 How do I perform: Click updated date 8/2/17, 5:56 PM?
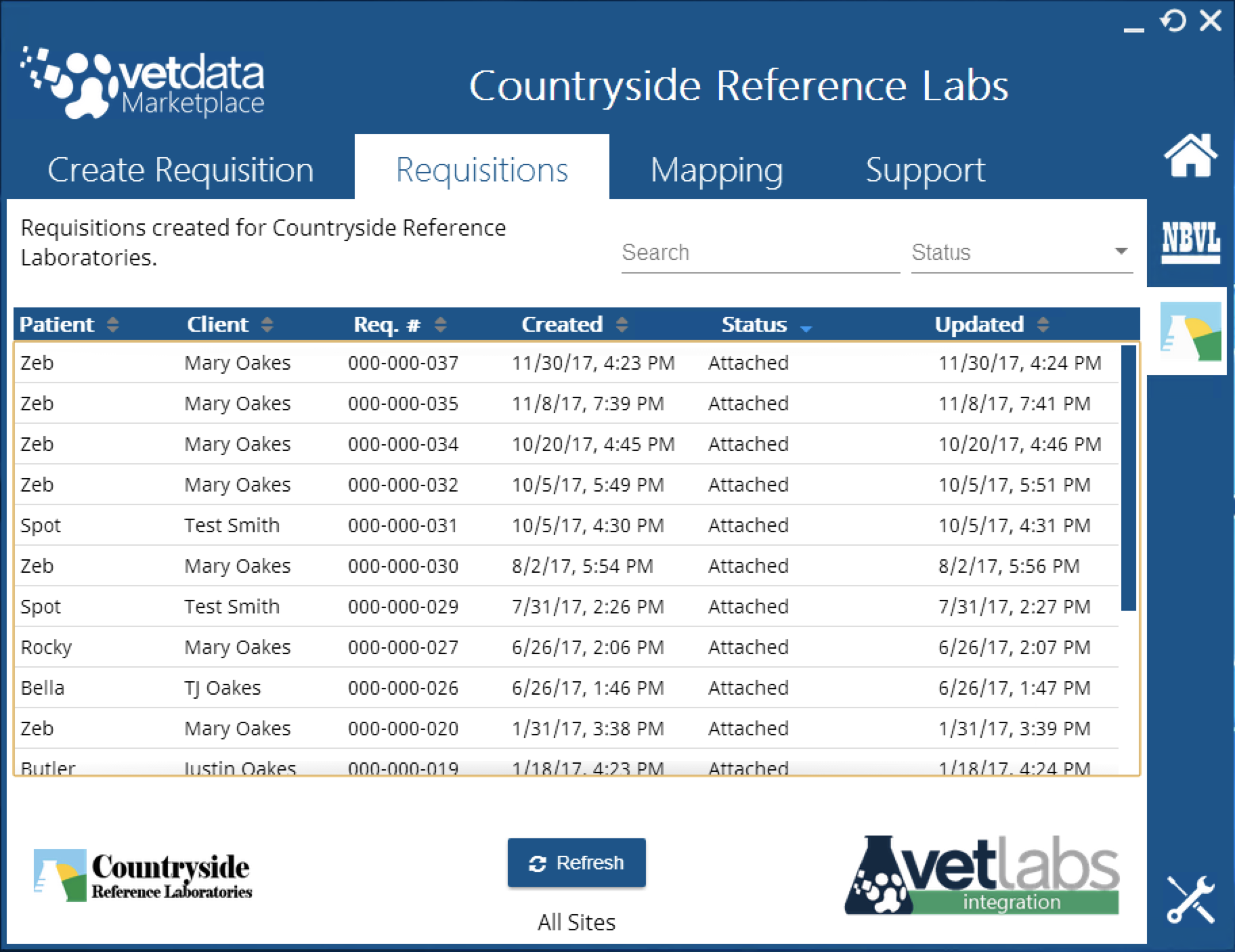pyautogui.click(x=1009, y=566)
